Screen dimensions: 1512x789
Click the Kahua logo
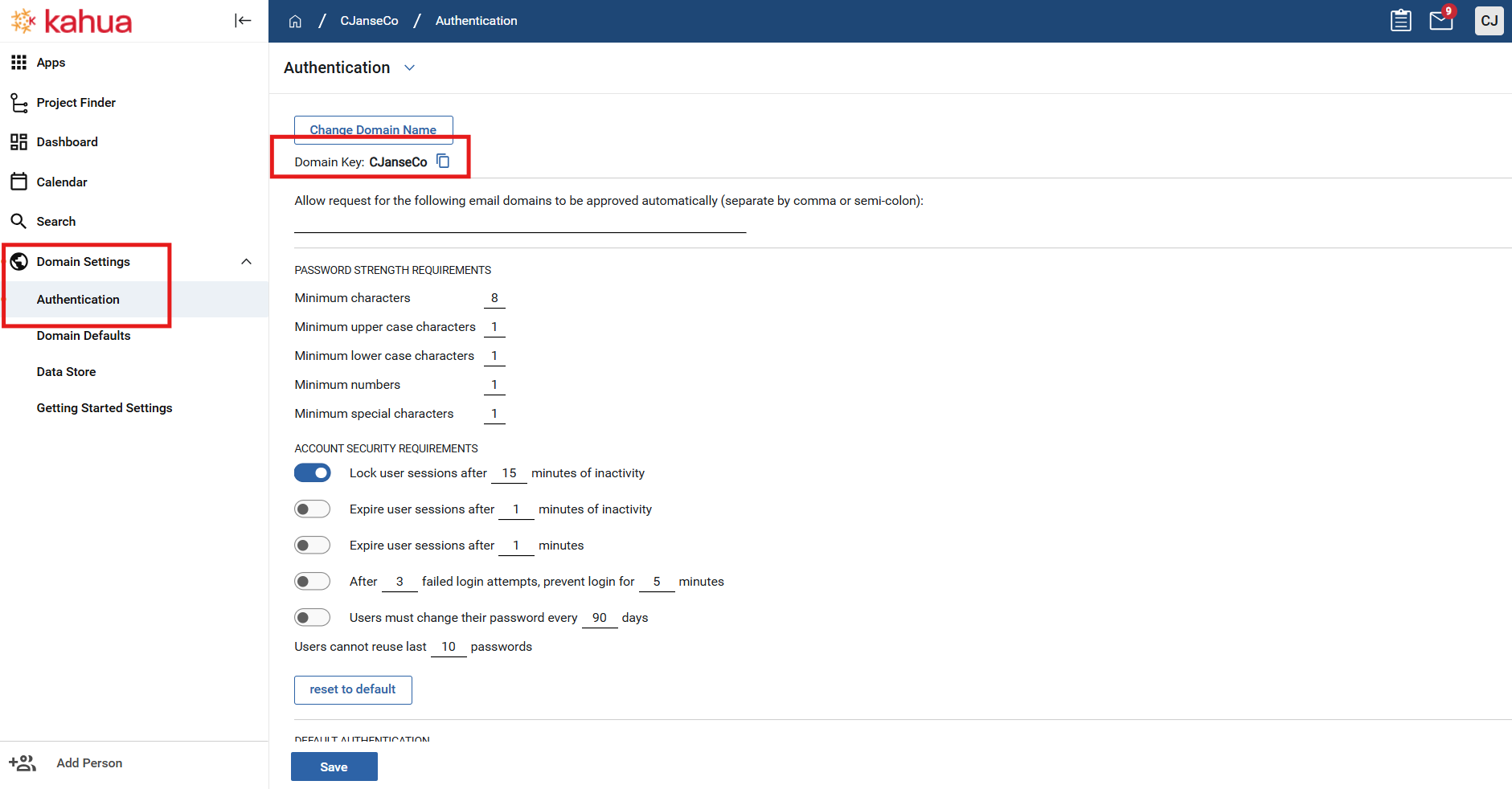coord(71,21)
